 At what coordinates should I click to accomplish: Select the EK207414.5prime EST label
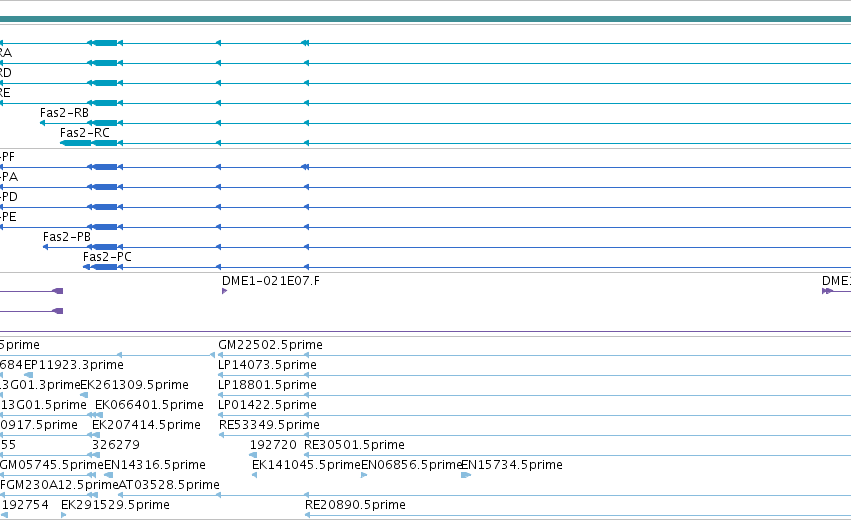[x=147, y=425]
